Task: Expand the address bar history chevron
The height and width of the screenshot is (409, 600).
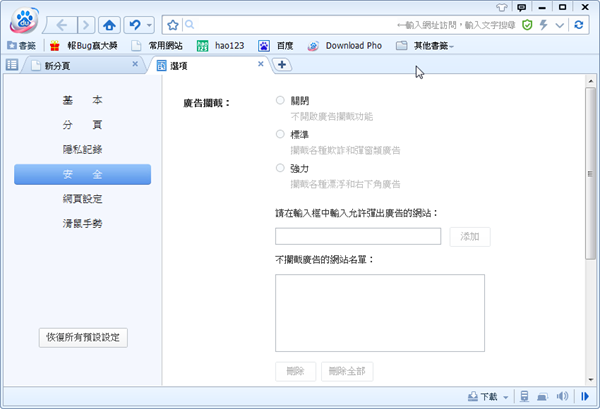Action: pos(559,26)
